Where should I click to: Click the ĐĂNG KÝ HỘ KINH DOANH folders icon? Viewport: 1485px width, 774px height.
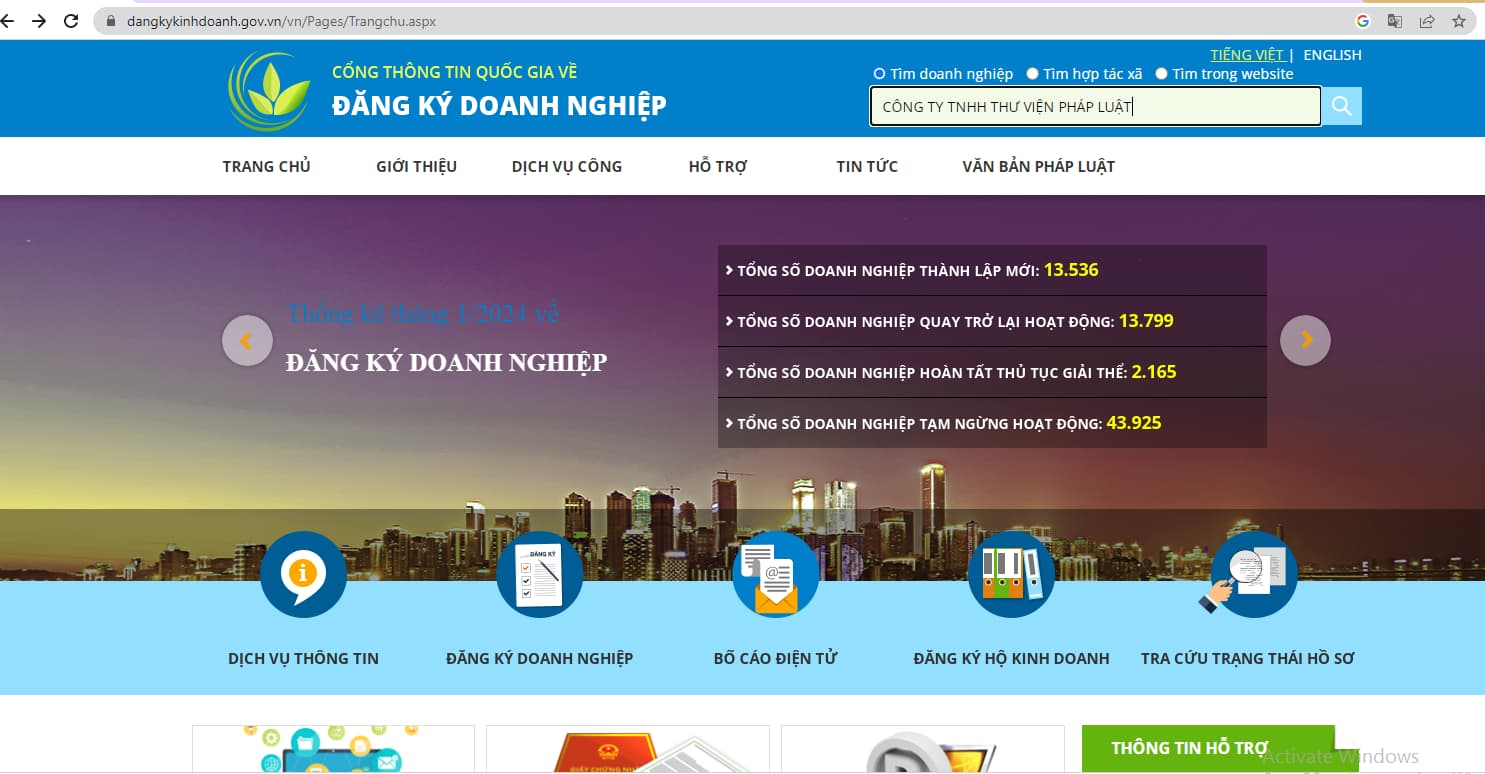click(x=1011, y=575)
